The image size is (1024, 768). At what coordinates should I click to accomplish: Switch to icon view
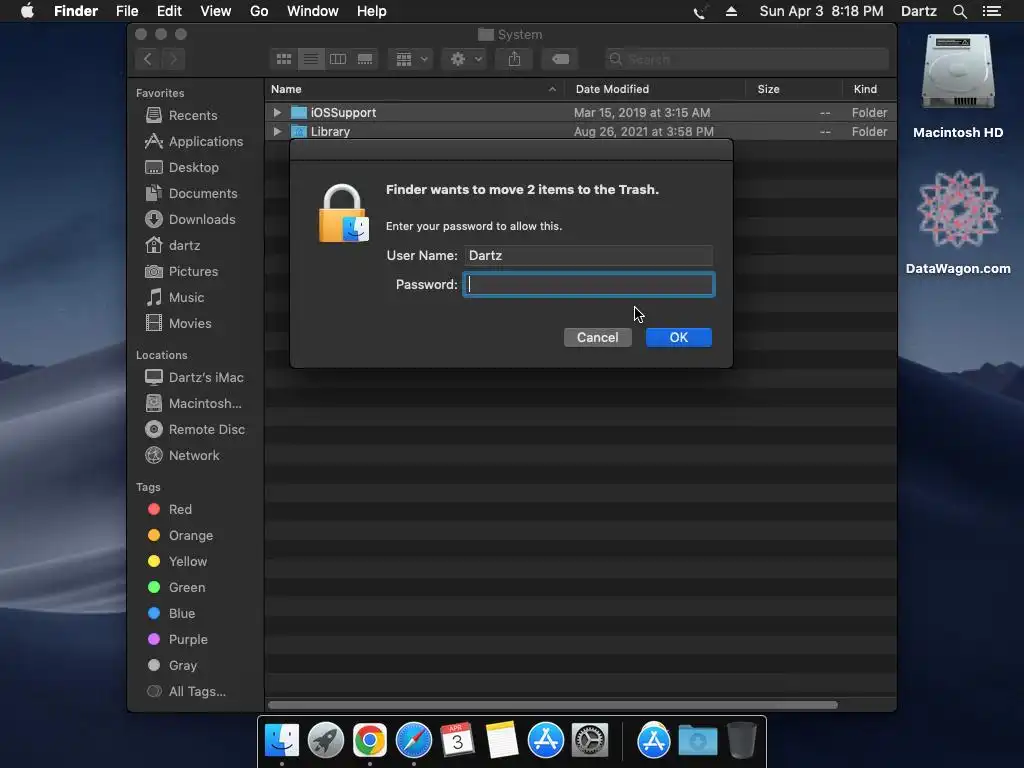(284, 59)
